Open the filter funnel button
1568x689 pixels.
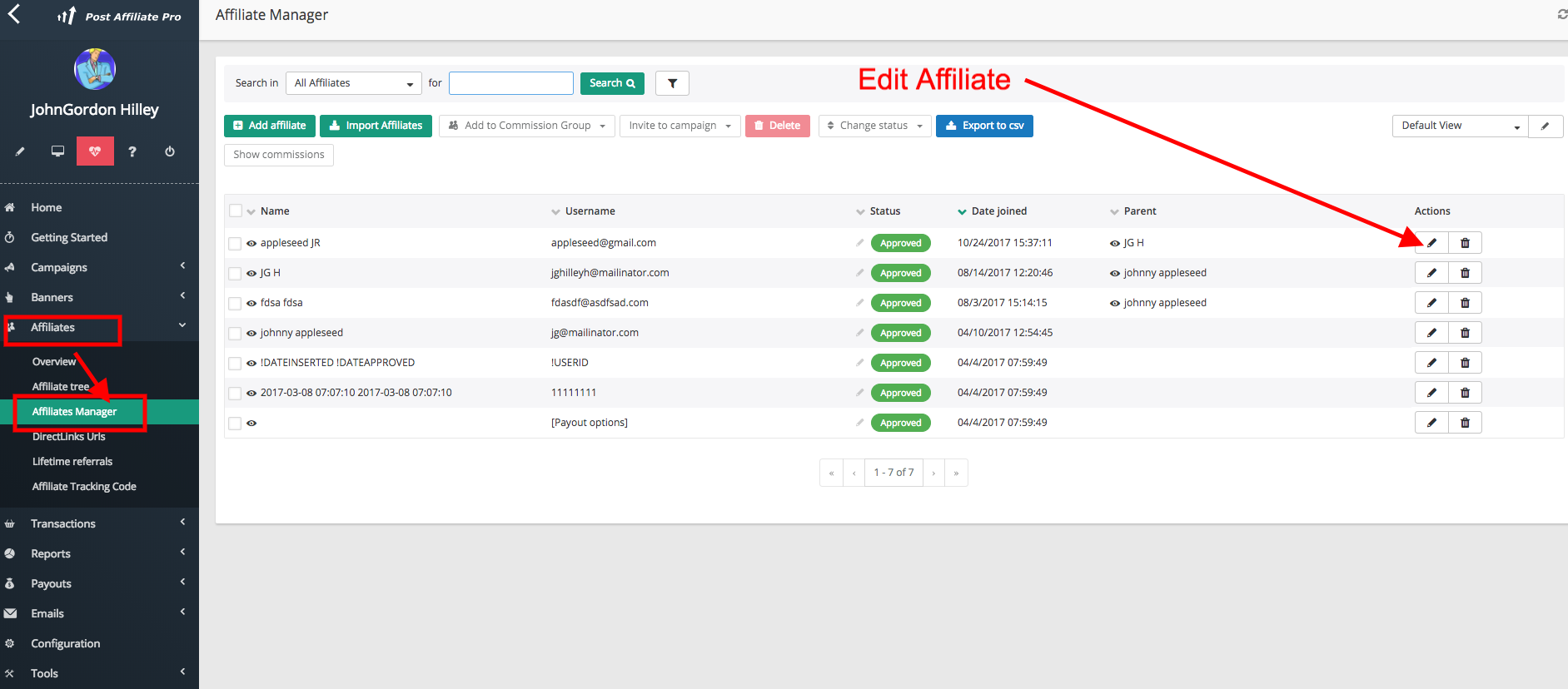pyautogui.click(x=672, y=83)
